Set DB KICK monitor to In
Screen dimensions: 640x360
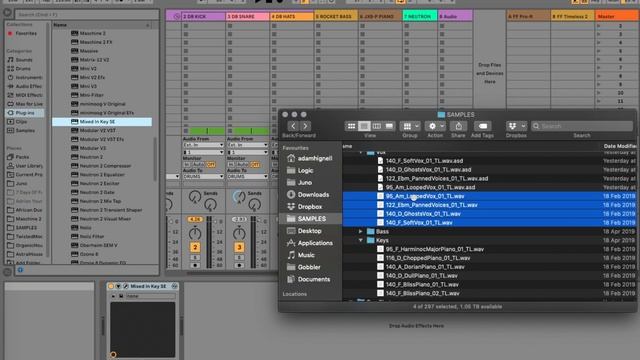187,164
